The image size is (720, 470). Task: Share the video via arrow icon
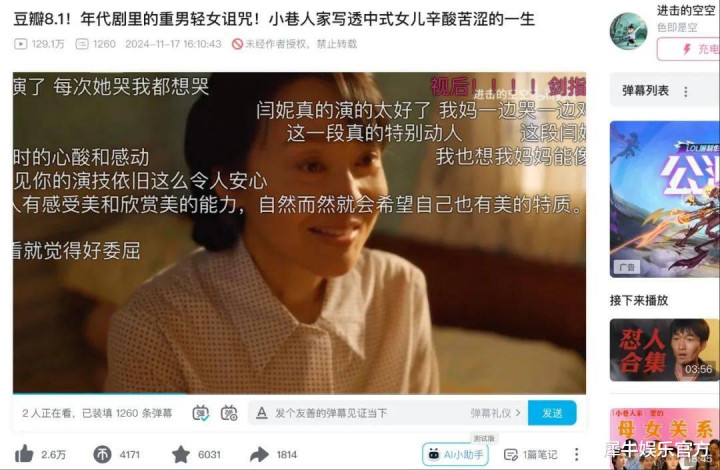tap(259, 454)
